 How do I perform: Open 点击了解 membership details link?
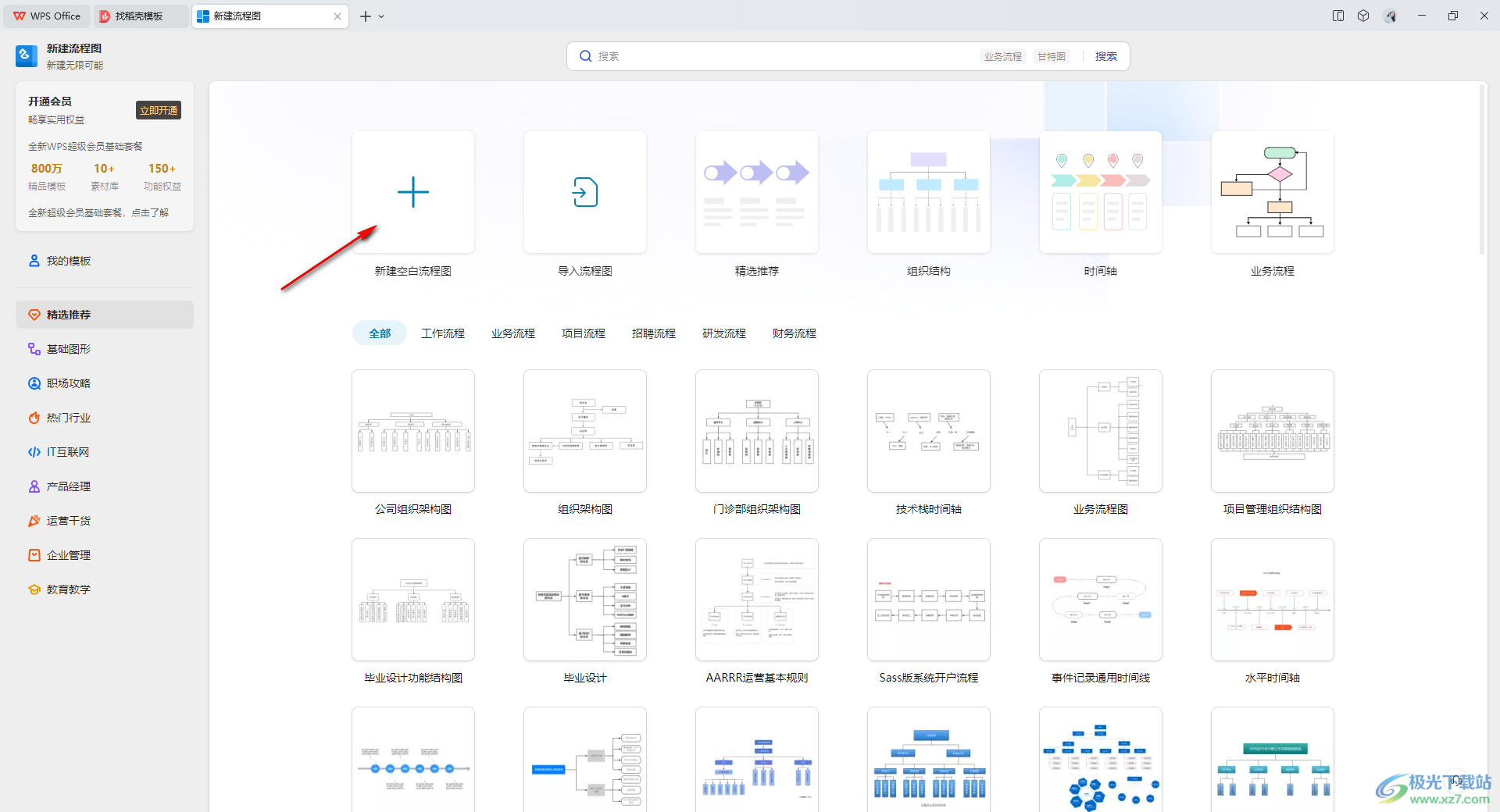(150, 212)
